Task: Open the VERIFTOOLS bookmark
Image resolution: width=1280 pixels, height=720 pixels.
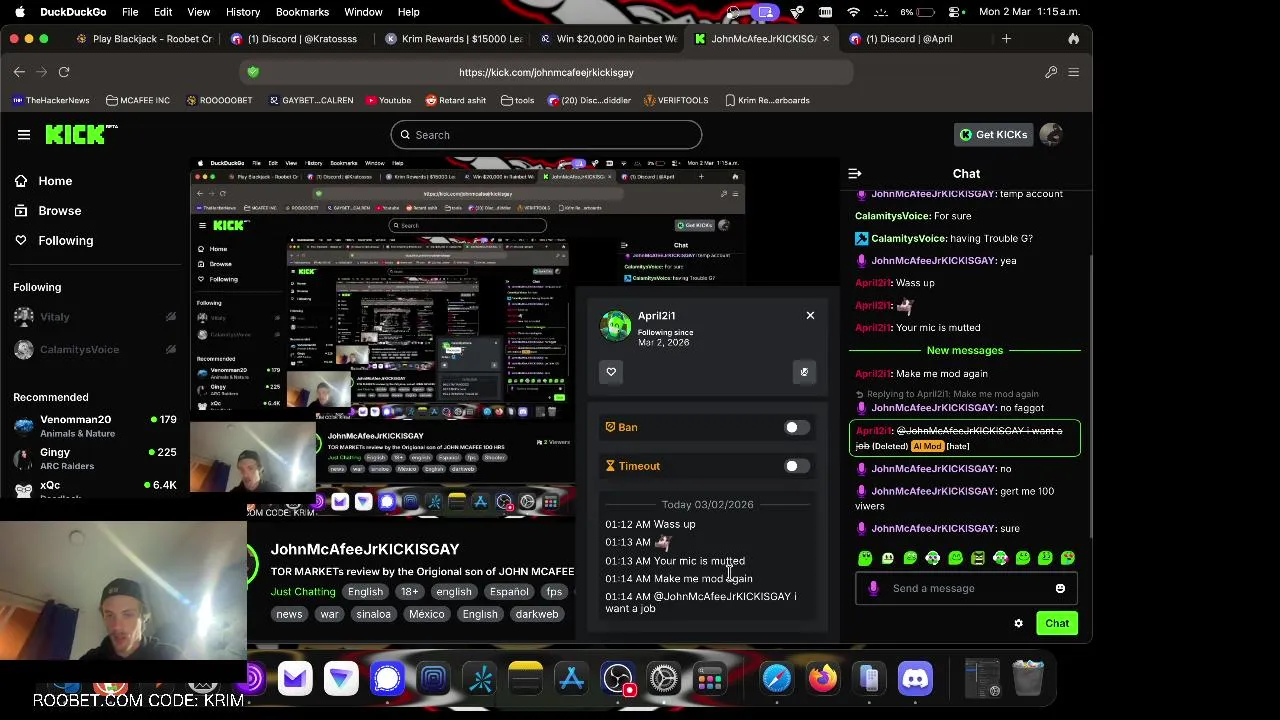Action: coord(676,100)
